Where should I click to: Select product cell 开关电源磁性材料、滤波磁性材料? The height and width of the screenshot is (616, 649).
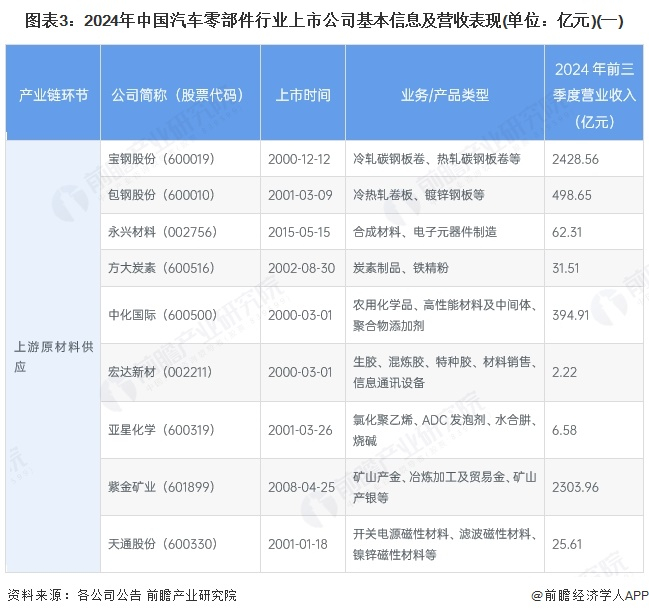[x=445, y=544]
